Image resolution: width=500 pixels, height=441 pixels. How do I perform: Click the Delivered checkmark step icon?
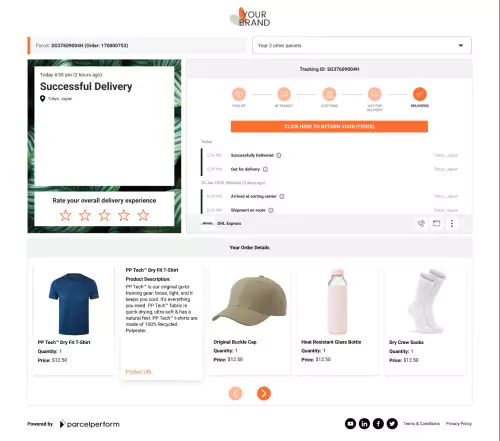[x=420, y=94]
